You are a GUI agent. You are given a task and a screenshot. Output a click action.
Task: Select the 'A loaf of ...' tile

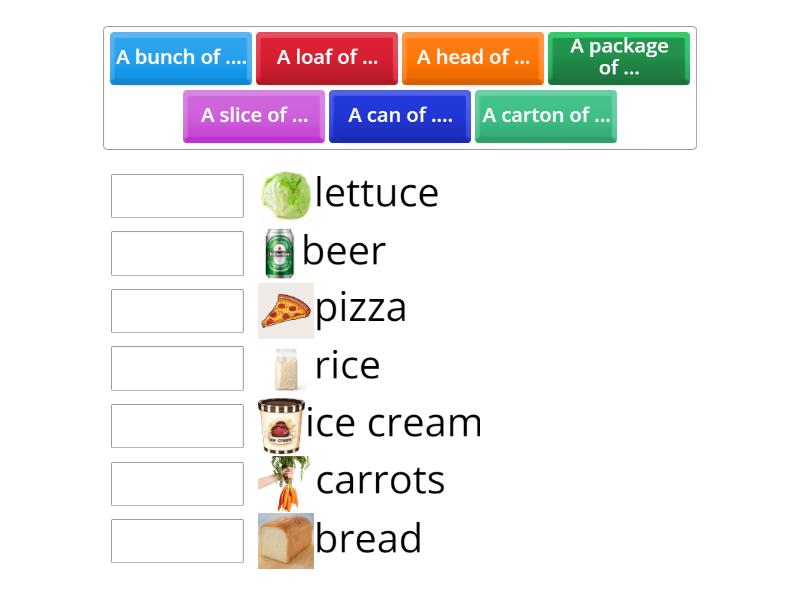click(x=327, y=58)
